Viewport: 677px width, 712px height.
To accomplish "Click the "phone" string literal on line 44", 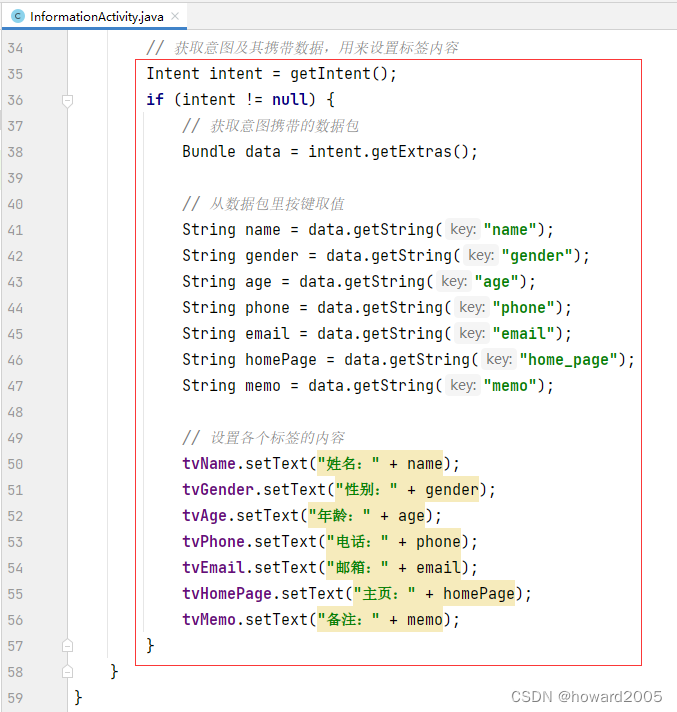I will click(x=524, y=308).
